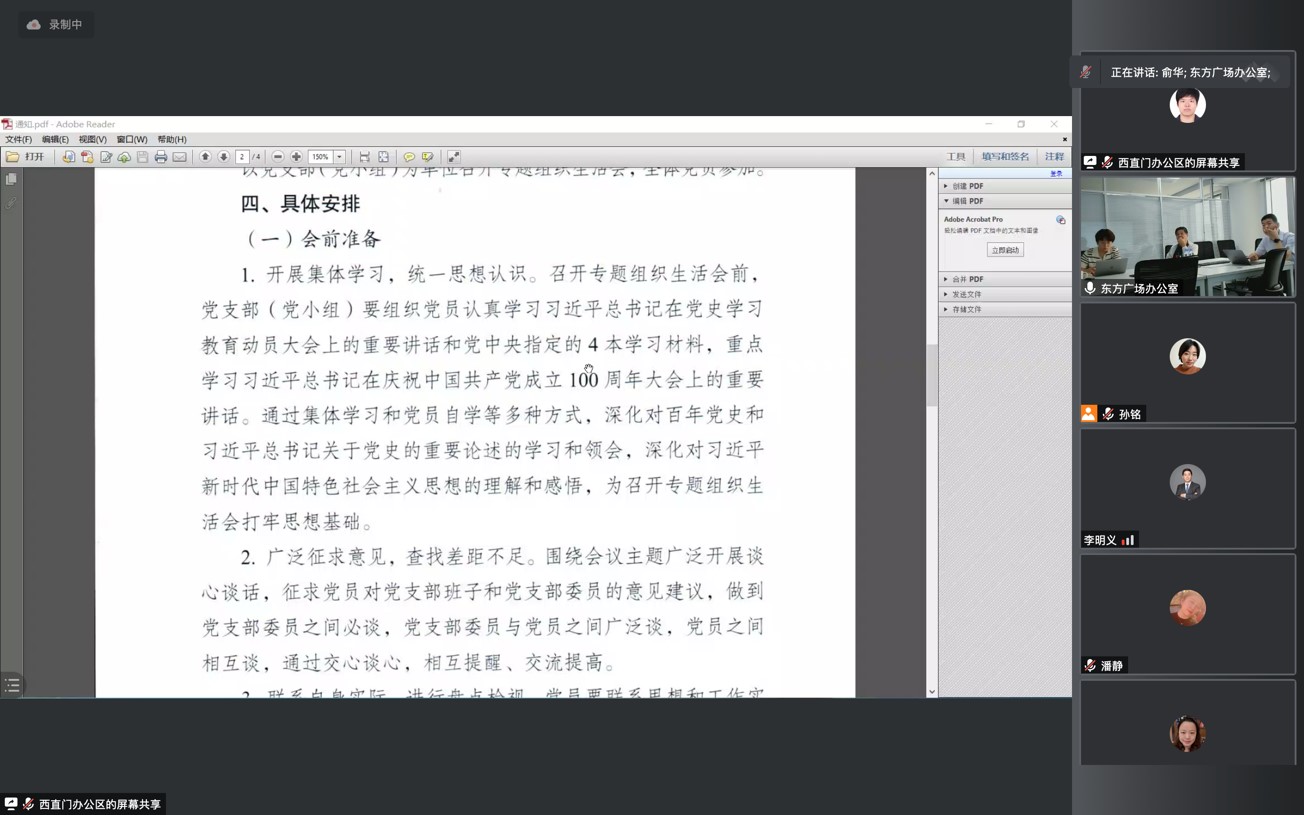Switch to the 注释 comments tab
Screen dimensions: 1304x815
tap(1054, 157)
